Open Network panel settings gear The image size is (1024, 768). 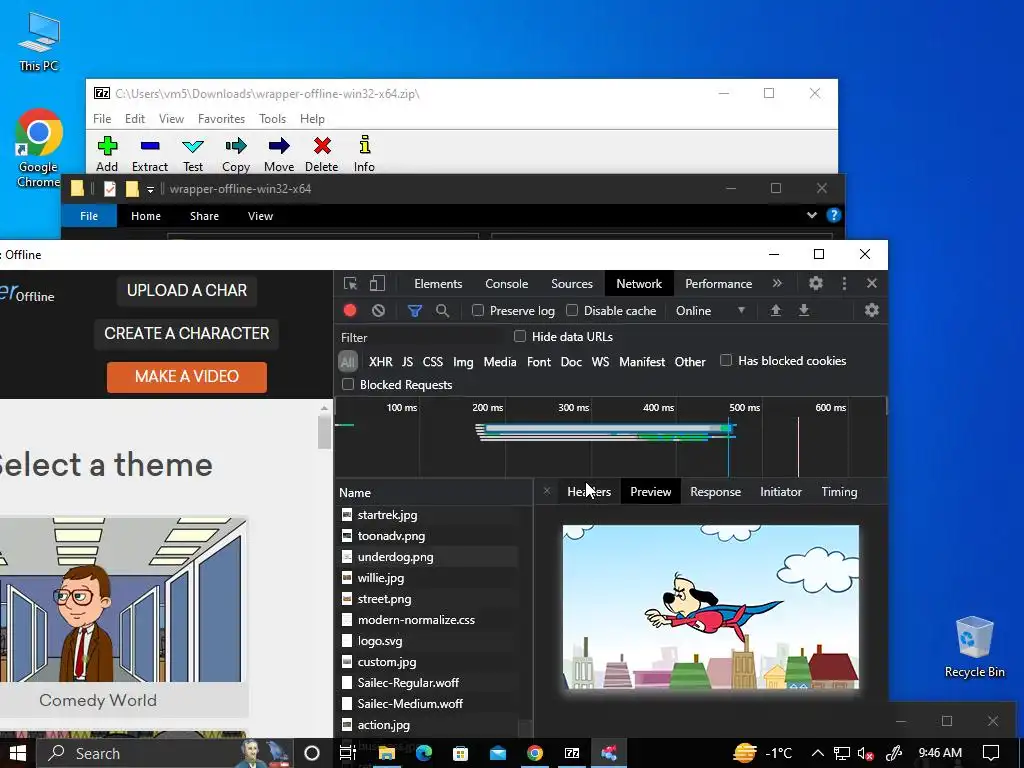click(872, 311)
